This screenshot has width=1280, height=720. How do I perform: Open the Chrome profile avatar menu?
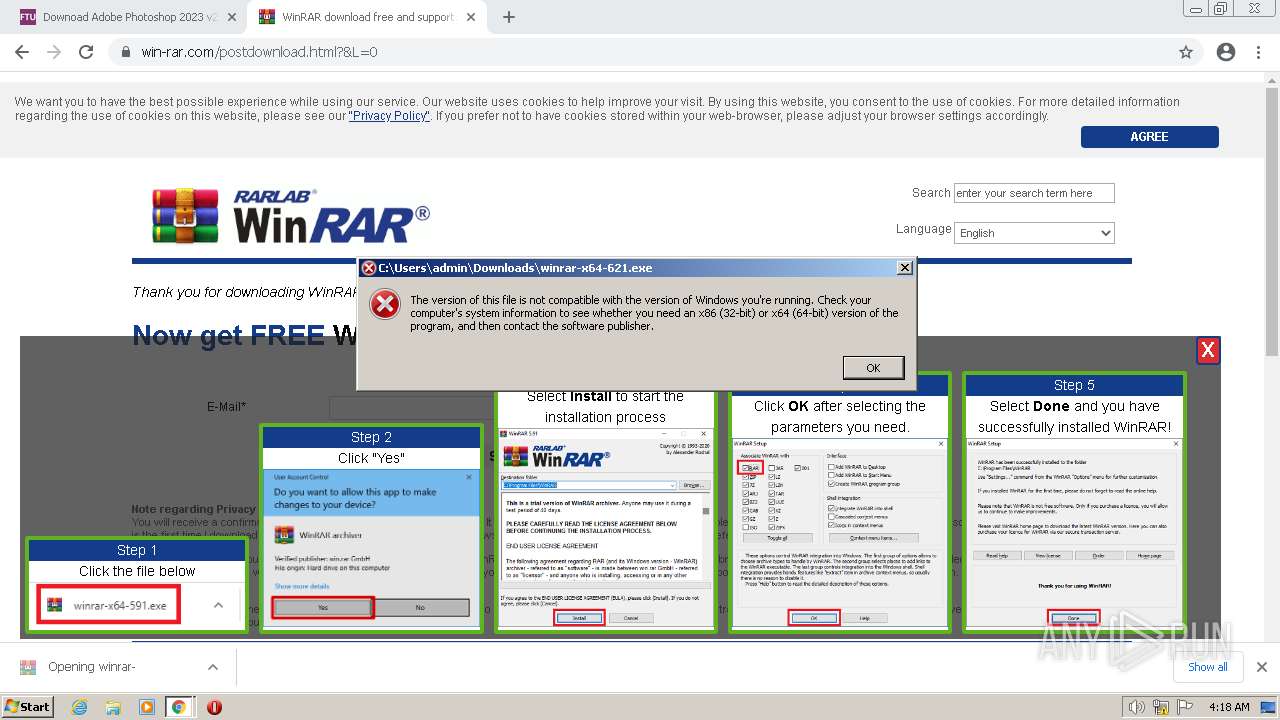[x=1226, y=52]
